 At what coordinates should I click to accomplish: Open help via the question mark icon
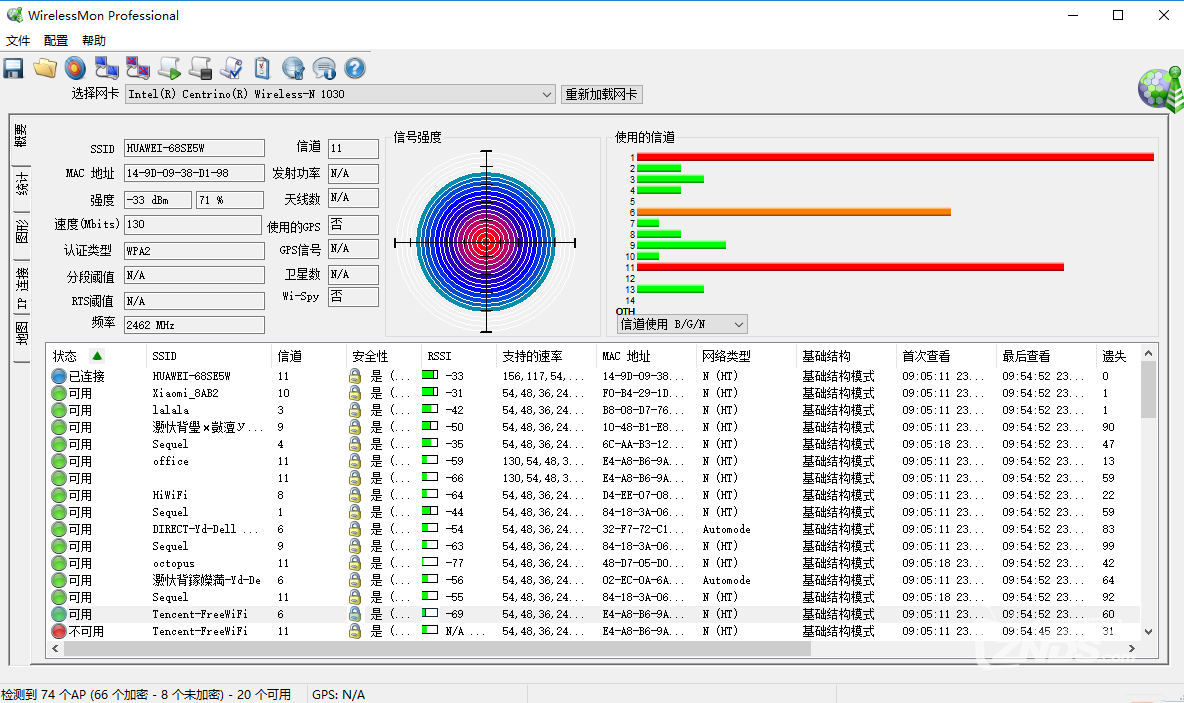pos(355,69)
